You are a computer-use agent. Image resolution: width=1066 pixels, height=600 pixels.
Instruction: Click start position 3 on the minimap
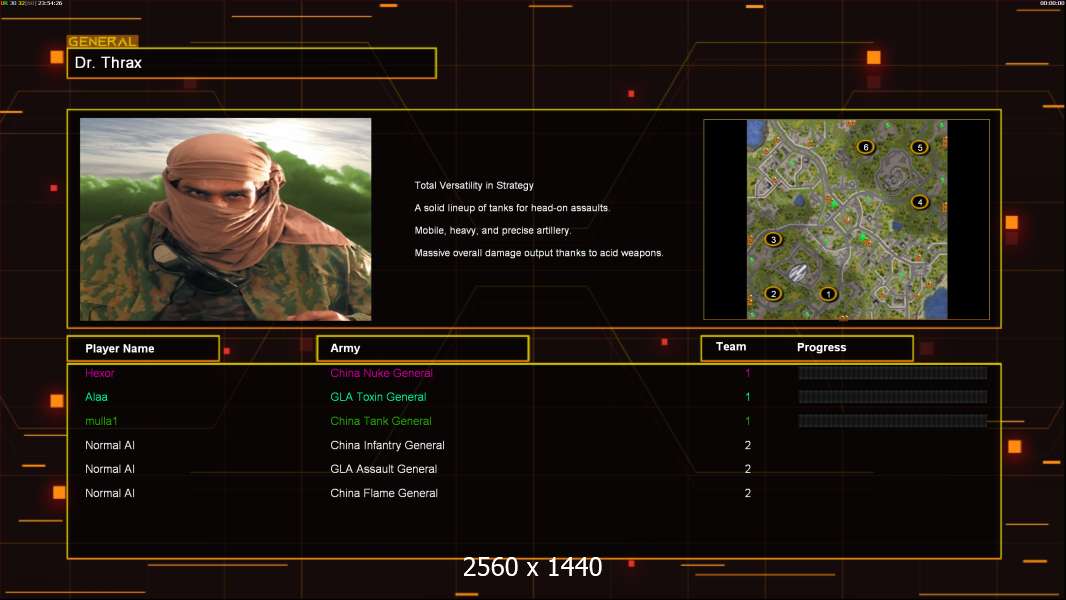(772, 239)
